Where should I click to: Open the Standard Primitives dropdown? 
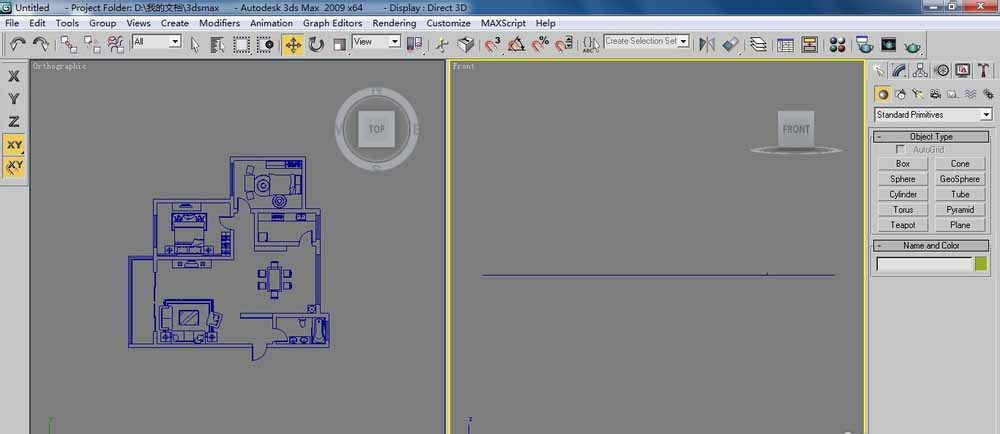[x=933, y=115]
